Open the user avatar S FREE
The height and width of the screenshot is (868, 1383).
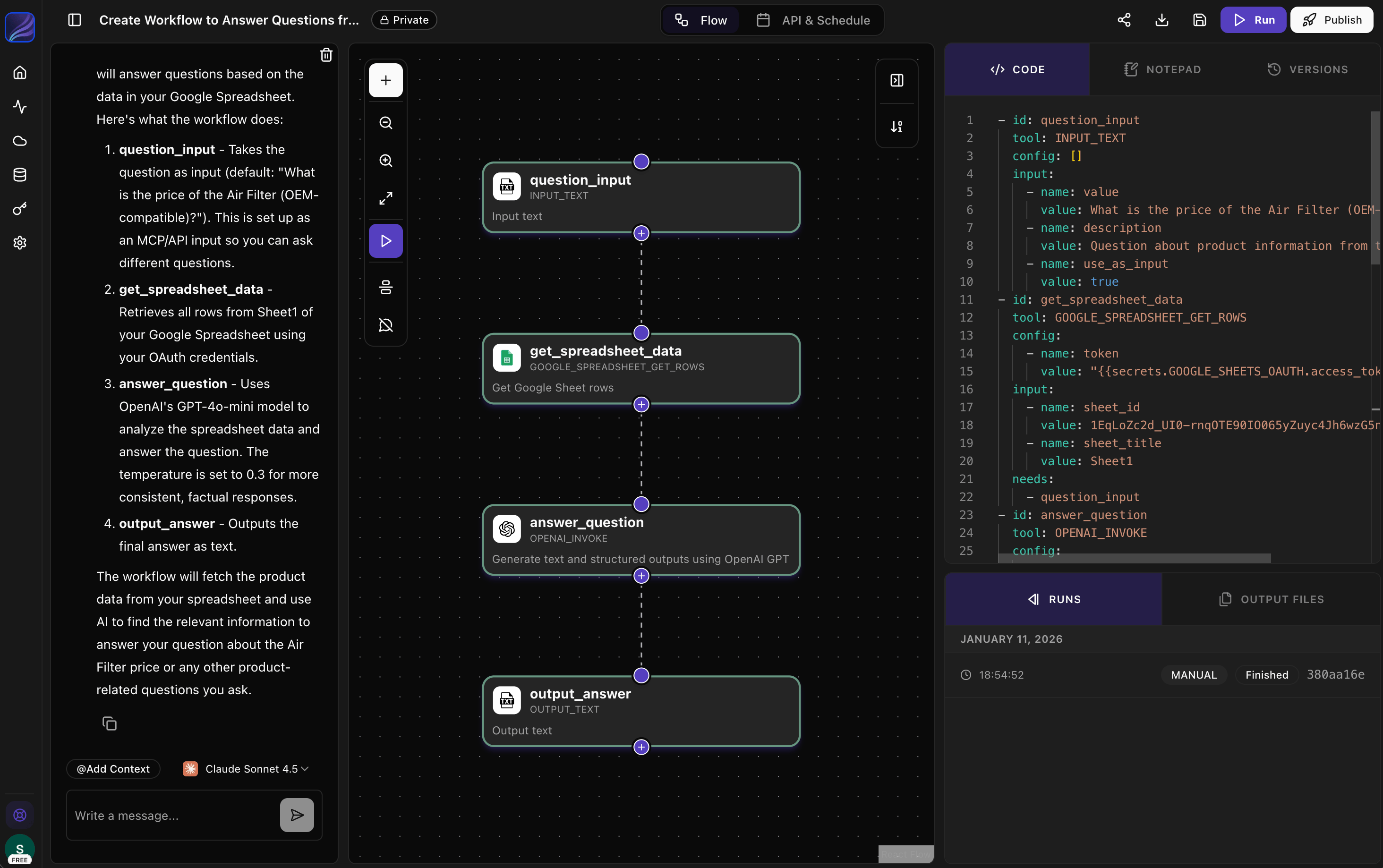click(x=20, y=850)
